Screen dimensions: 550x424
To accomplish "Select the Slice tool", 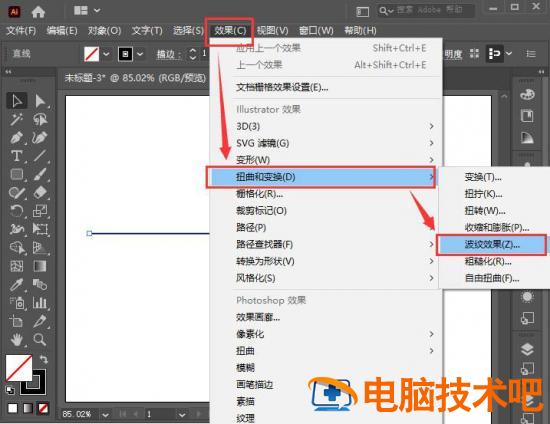I will click(40, 321).
